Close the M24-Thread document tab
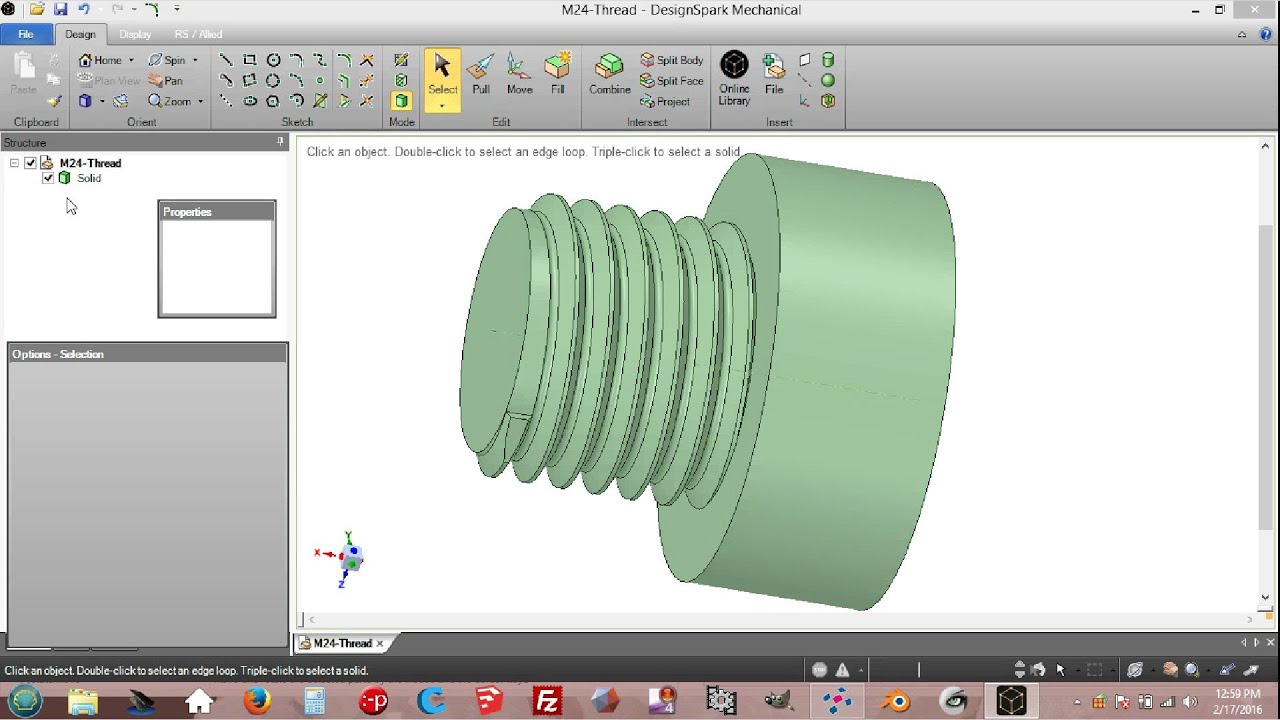 [380, 643]
